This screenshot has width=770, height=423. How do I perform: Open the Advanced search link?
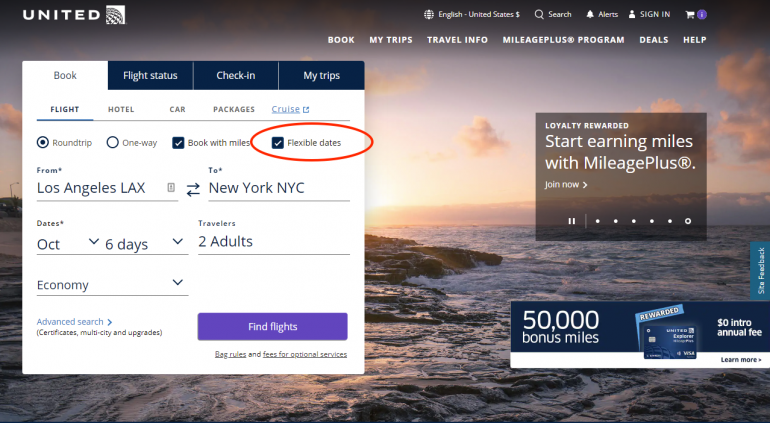[73, 322]
